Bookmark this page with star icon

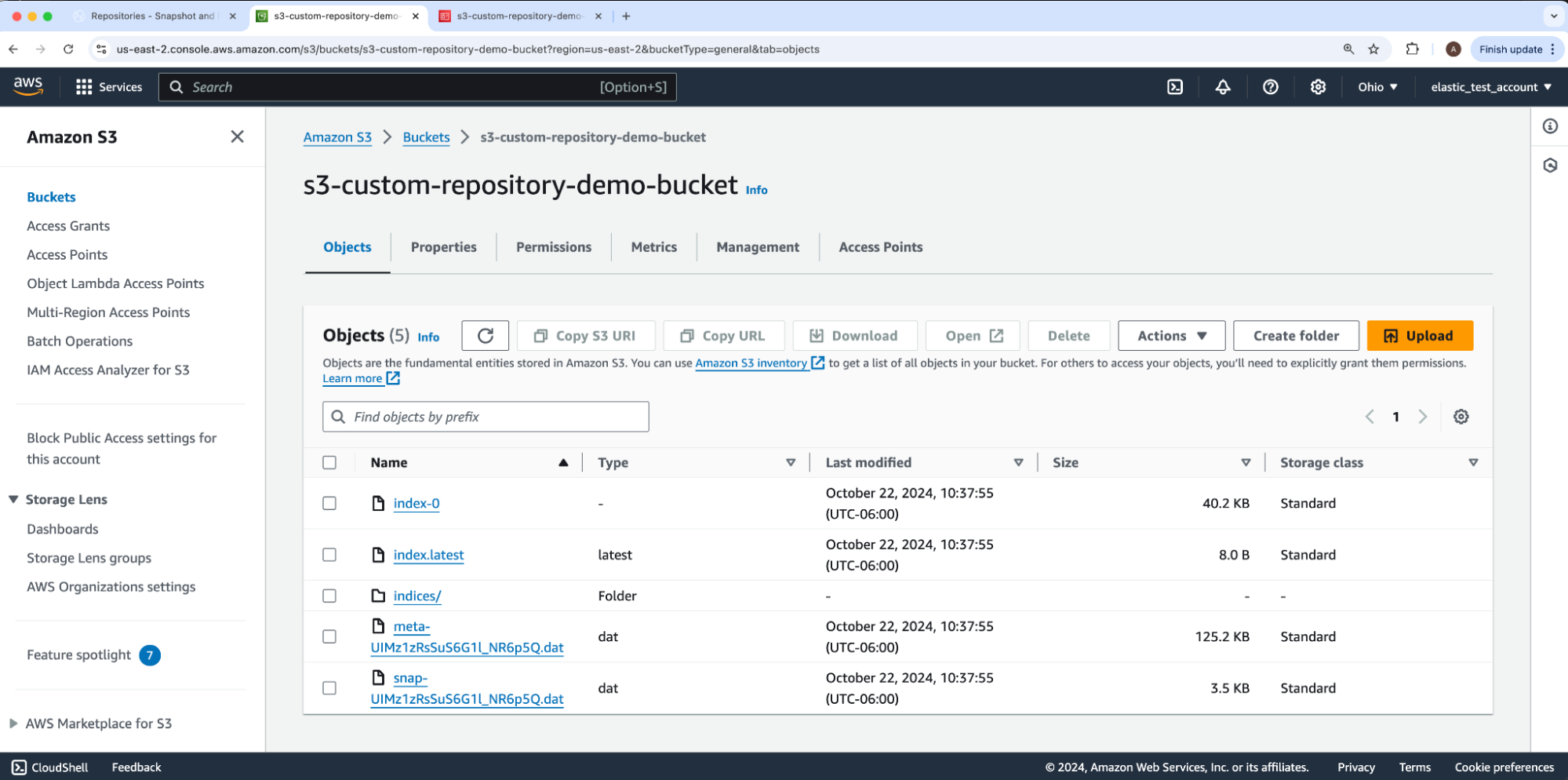[1373, 49]
